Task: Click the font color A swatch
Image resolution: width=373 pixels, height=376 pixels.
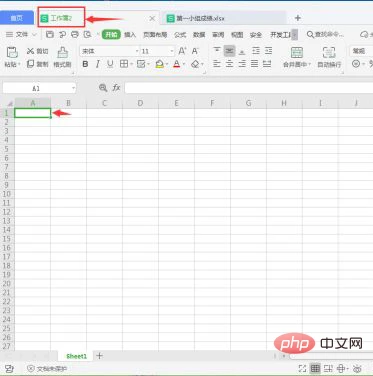Action: (177, 64)
